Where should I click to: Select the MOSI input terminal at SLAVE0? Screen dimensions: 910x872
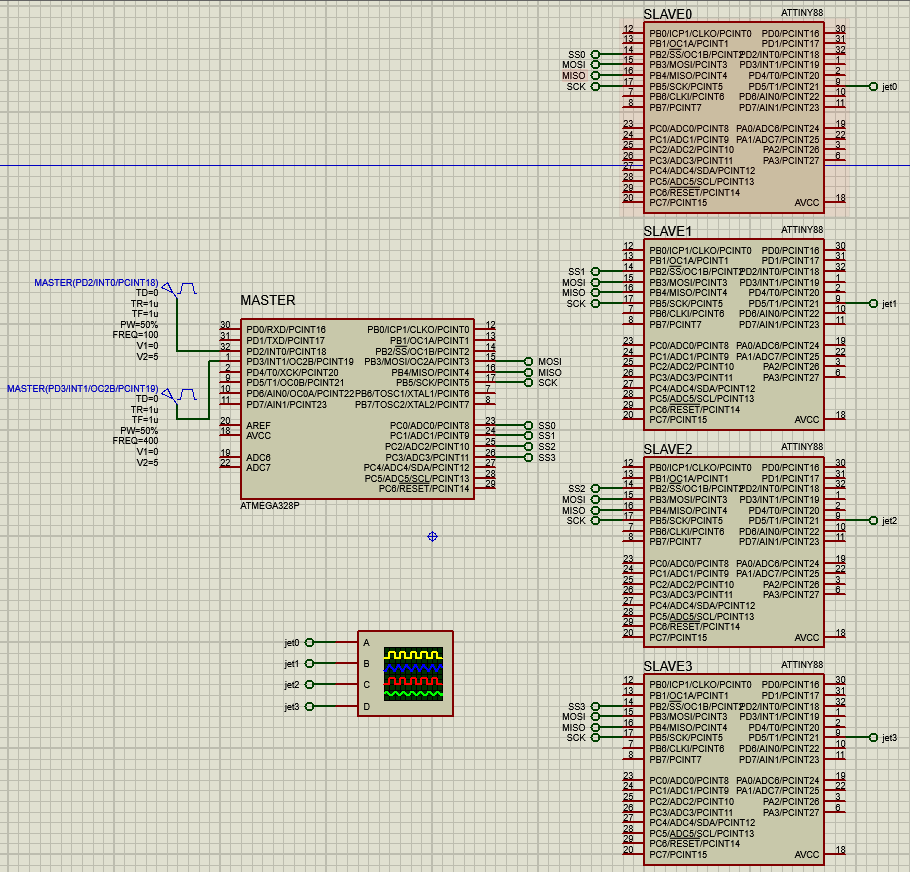point(595,64)
